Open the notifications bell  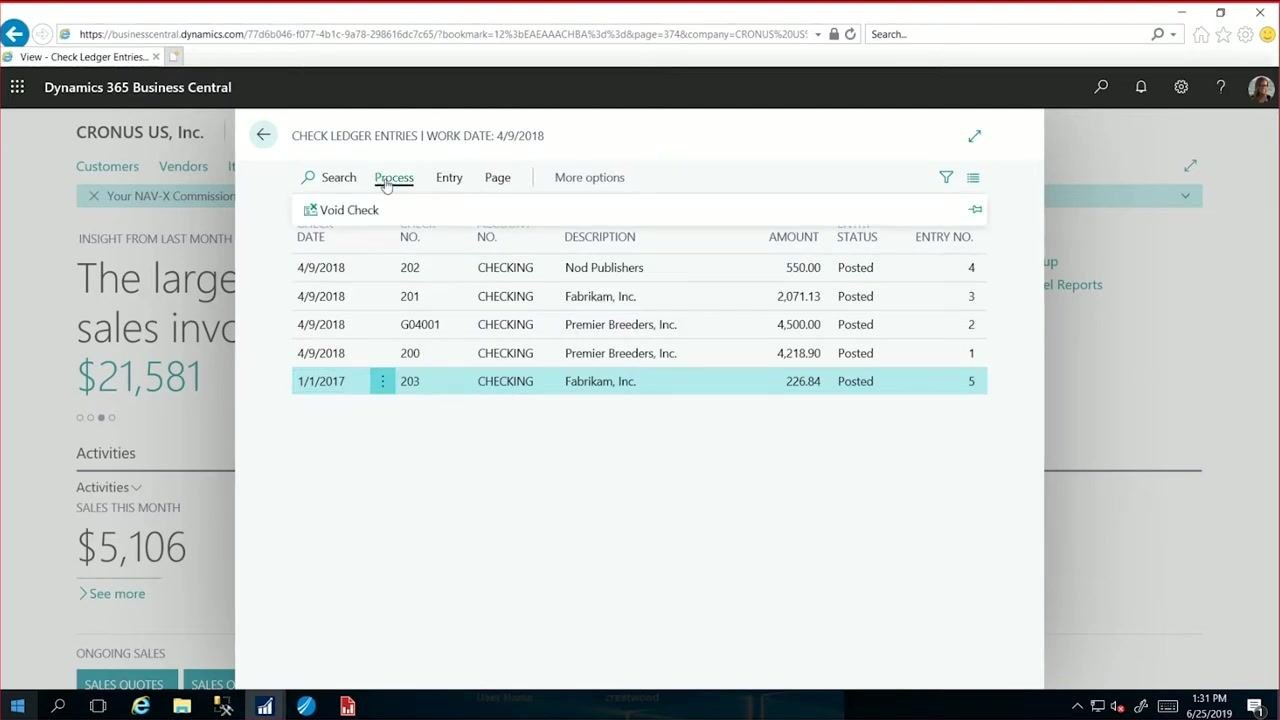(1141, 87)
